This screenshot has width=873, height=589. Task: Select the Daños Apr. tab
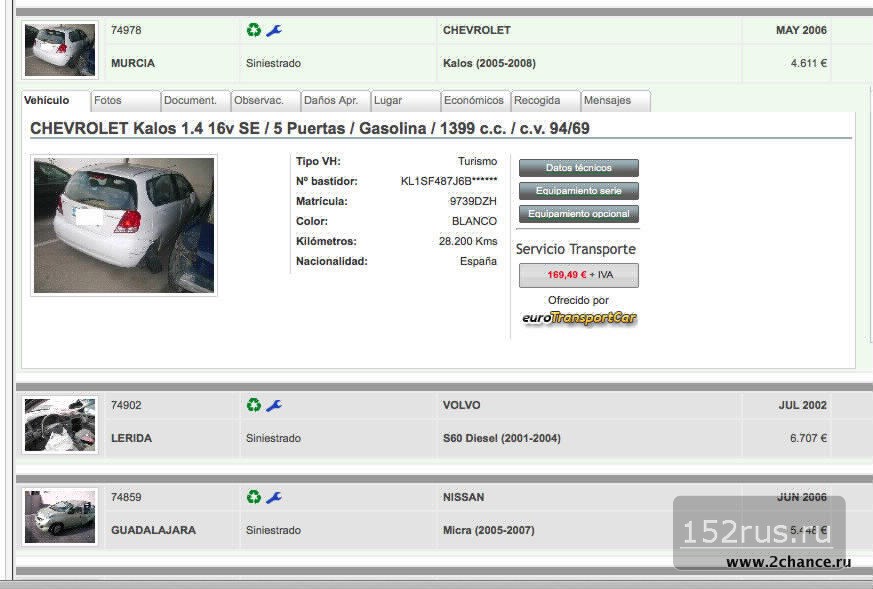pos(336,101)
